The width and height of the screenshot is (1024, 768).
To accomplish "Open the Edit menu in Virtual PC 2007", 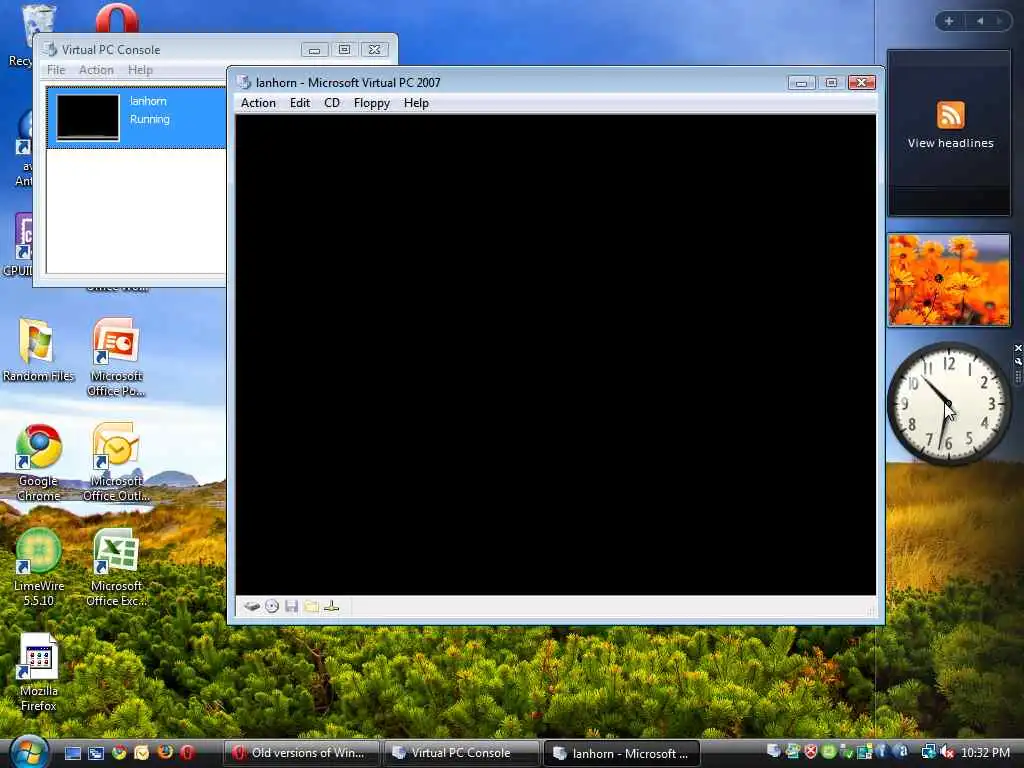I will coord(300,103).
